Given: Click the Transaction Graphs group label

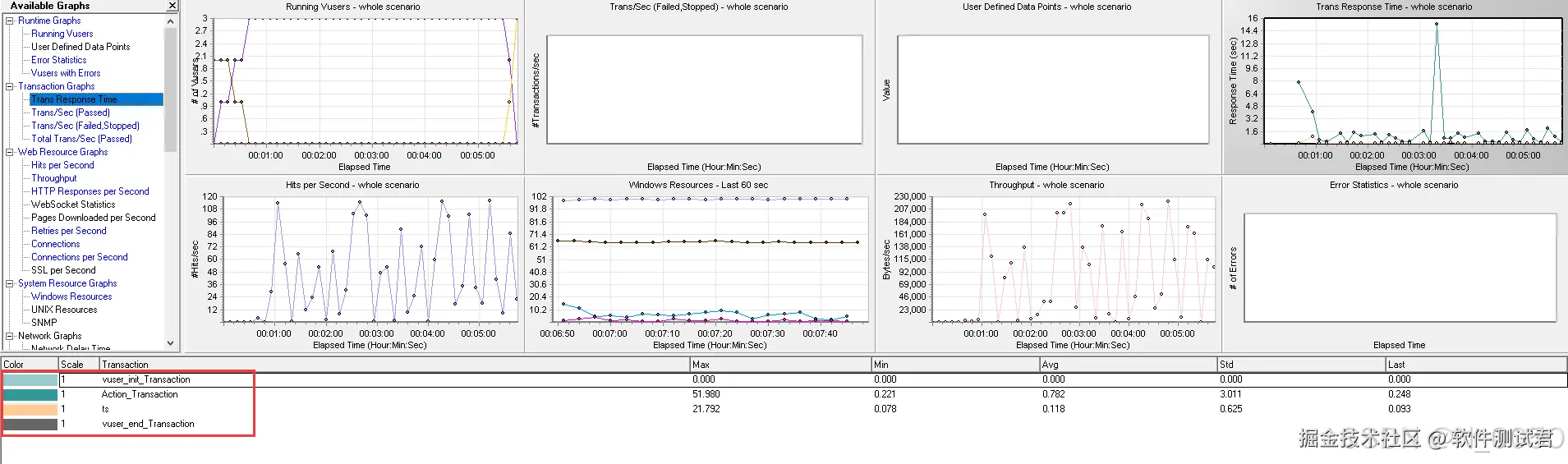Looking at the screenshot, I should click(x=57, y=86).
